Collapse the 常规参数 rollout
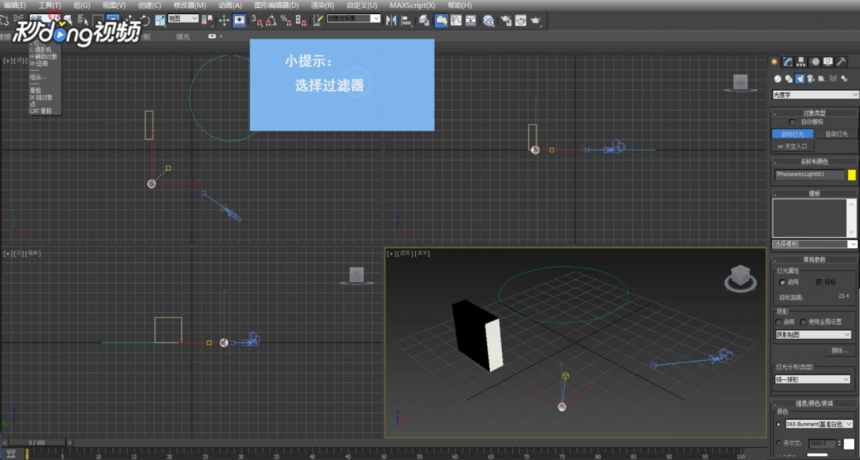The image size is (860, 460). click(814, 260)
